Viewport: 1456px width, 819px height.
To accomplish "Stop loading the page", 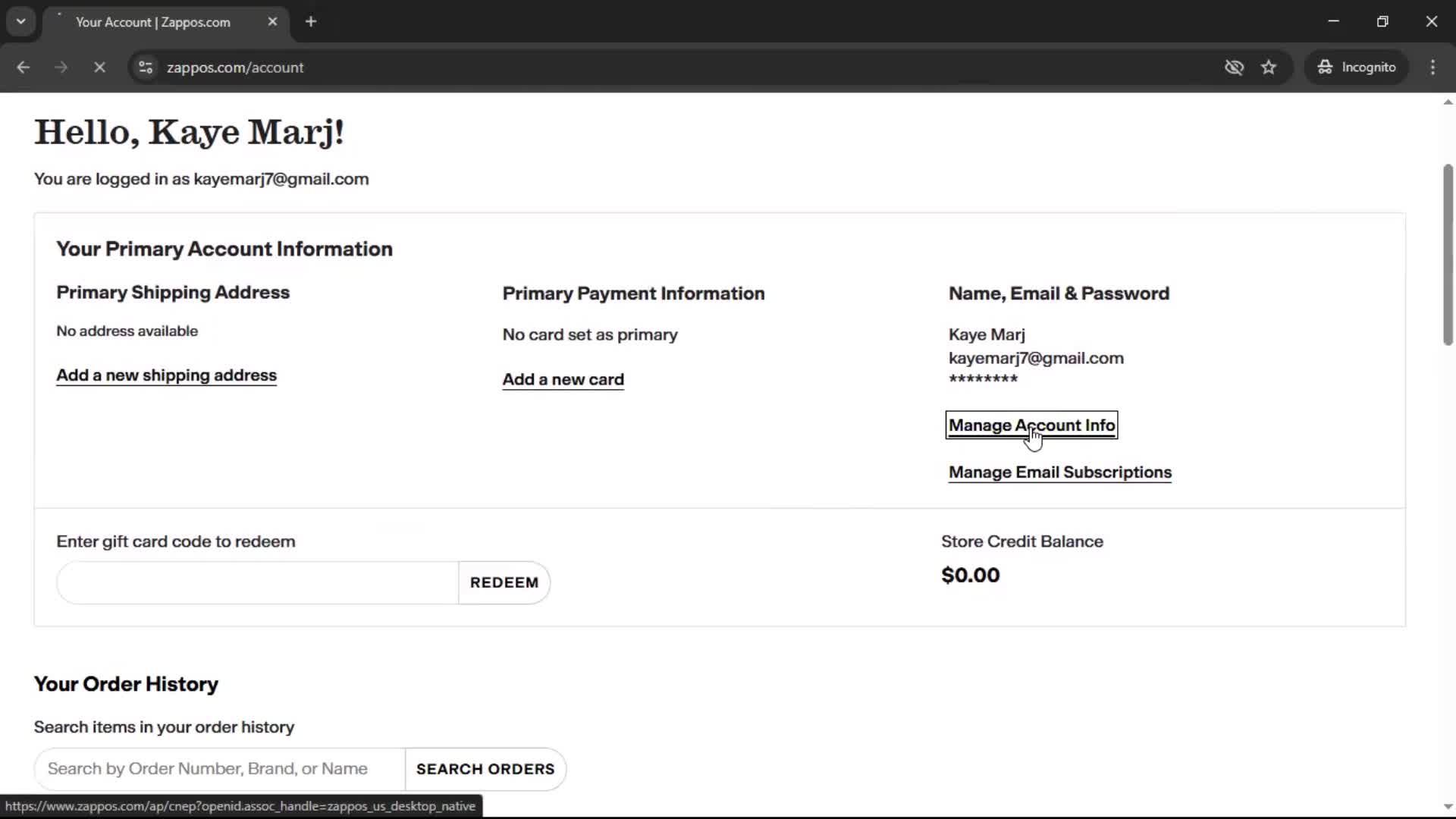I will tap(99, 67).
